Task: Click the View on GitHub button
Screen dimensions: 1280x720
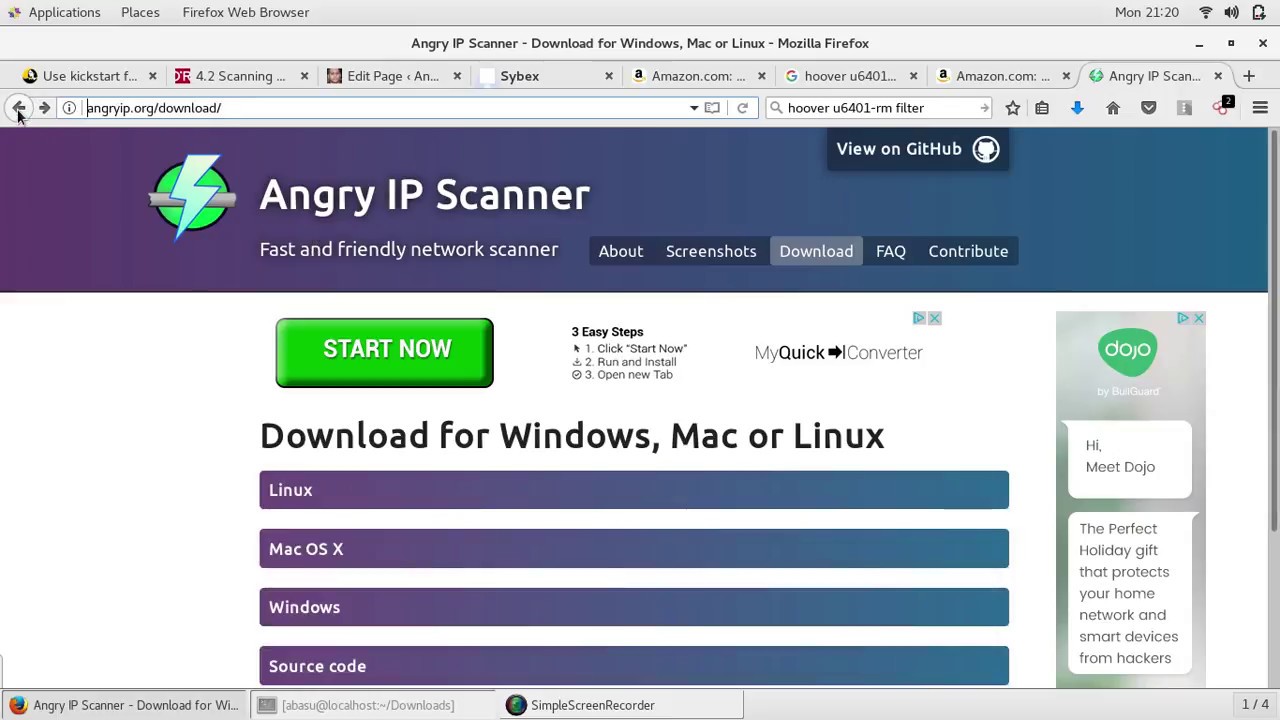Action: pos(917,149)
